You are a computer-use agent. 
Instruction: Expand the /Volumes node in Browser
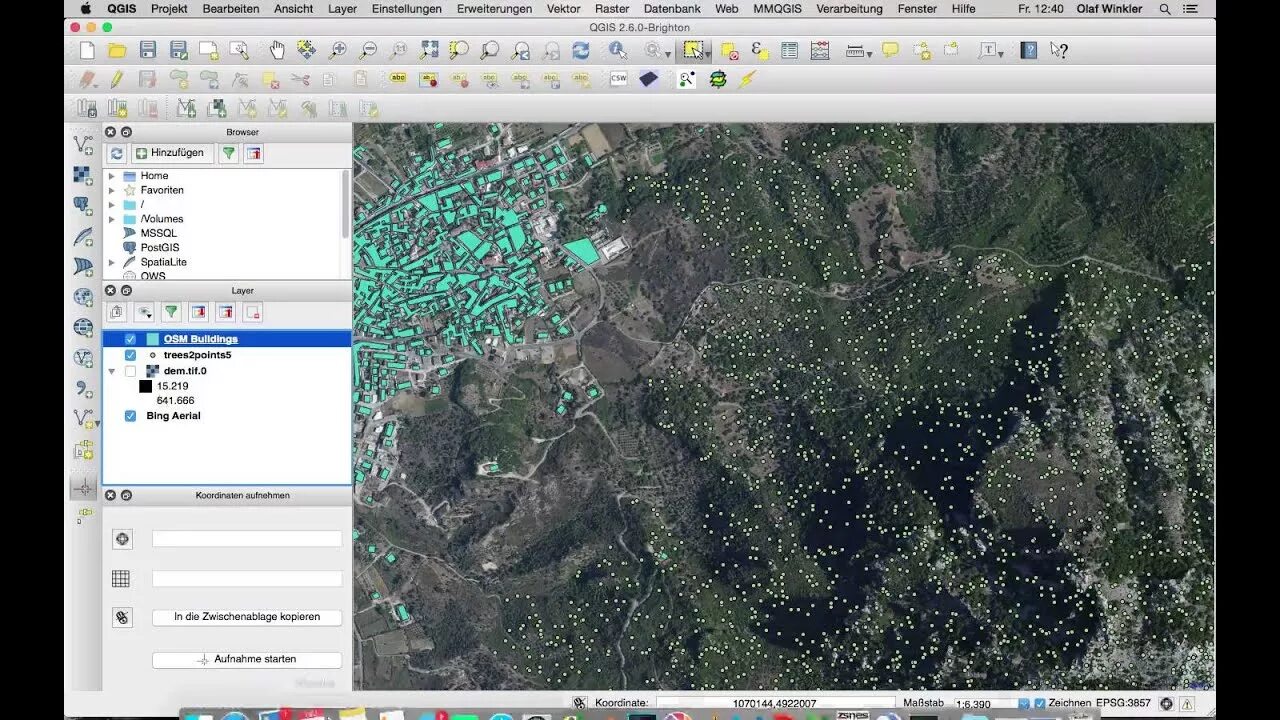coord(112,219)
